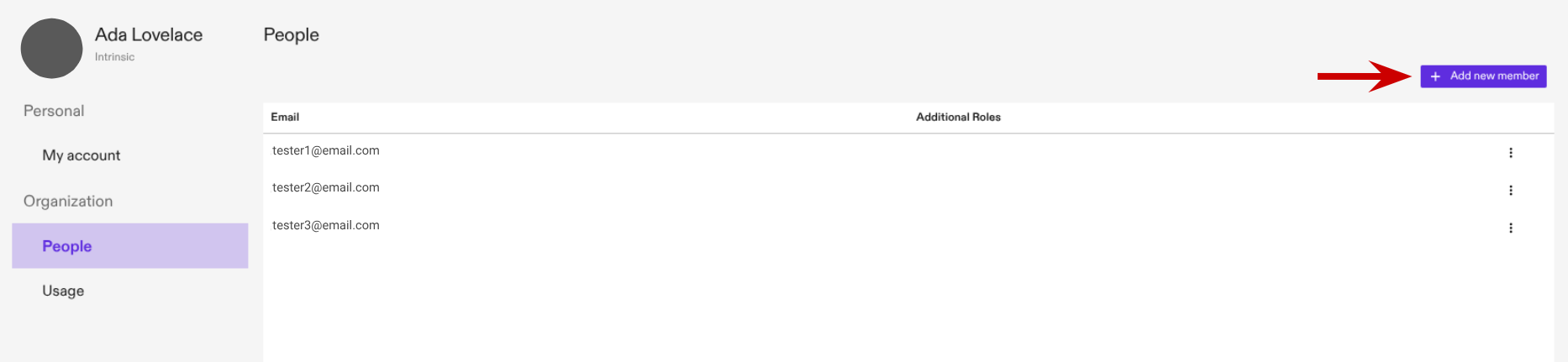Click the tester3@email.com member email
Viewport: 1568px width, 362px height.
pyautogui.click(x=326, y=225)
